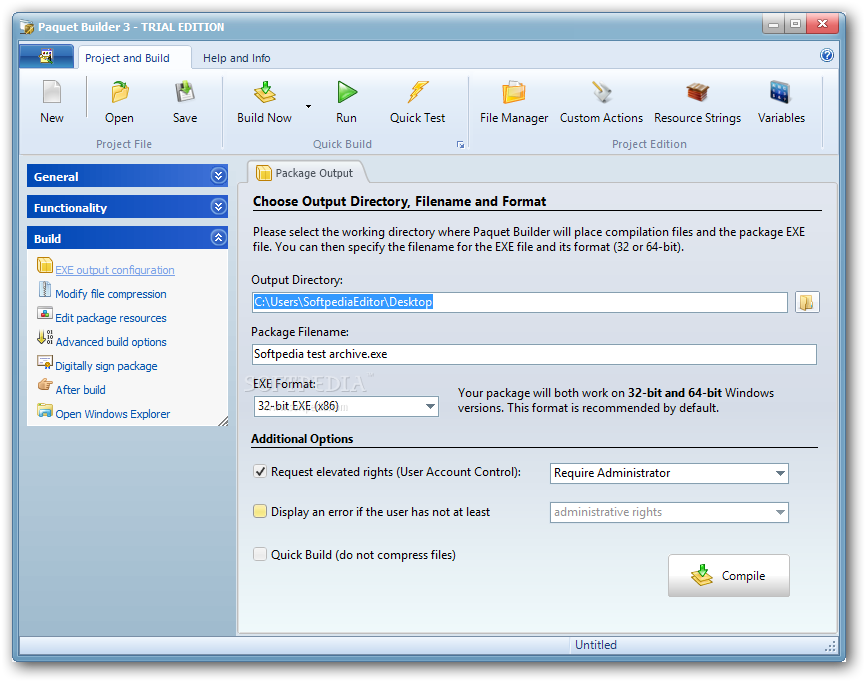Open Modify file compression link
The image size is (866, 682).
110,294
